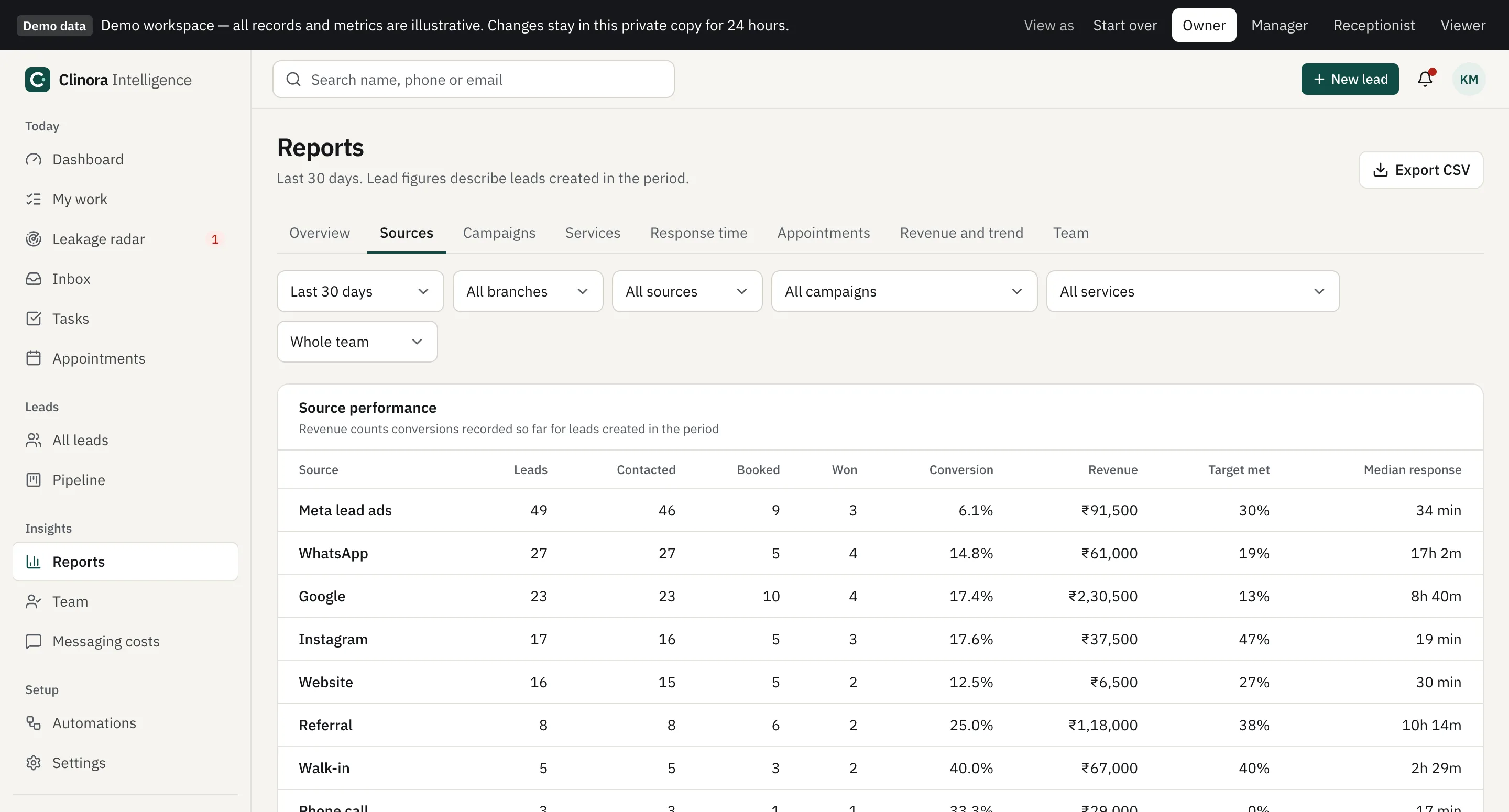This screenshot has height=812, width=1509.
Task: Switch to the Overview tab
Action: (x=319, y=233)
